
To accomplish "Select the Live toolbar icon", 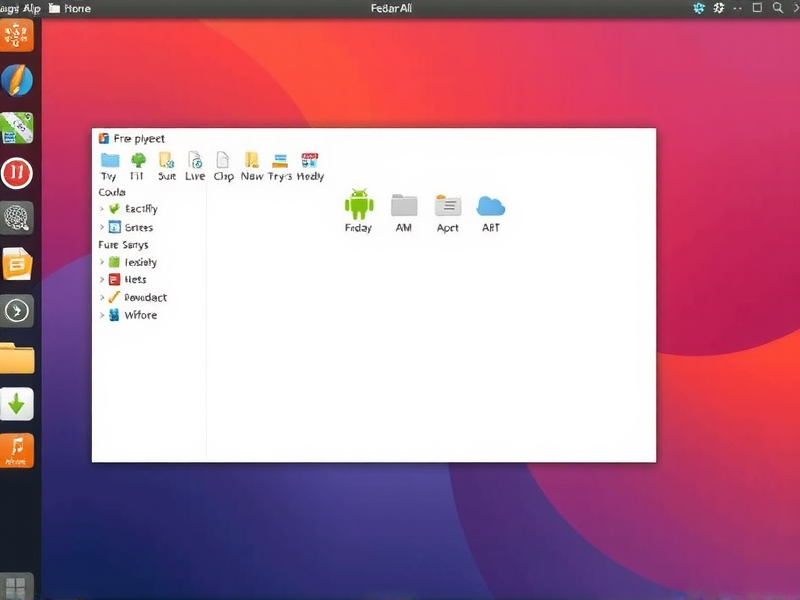I will tap(194, 161).
